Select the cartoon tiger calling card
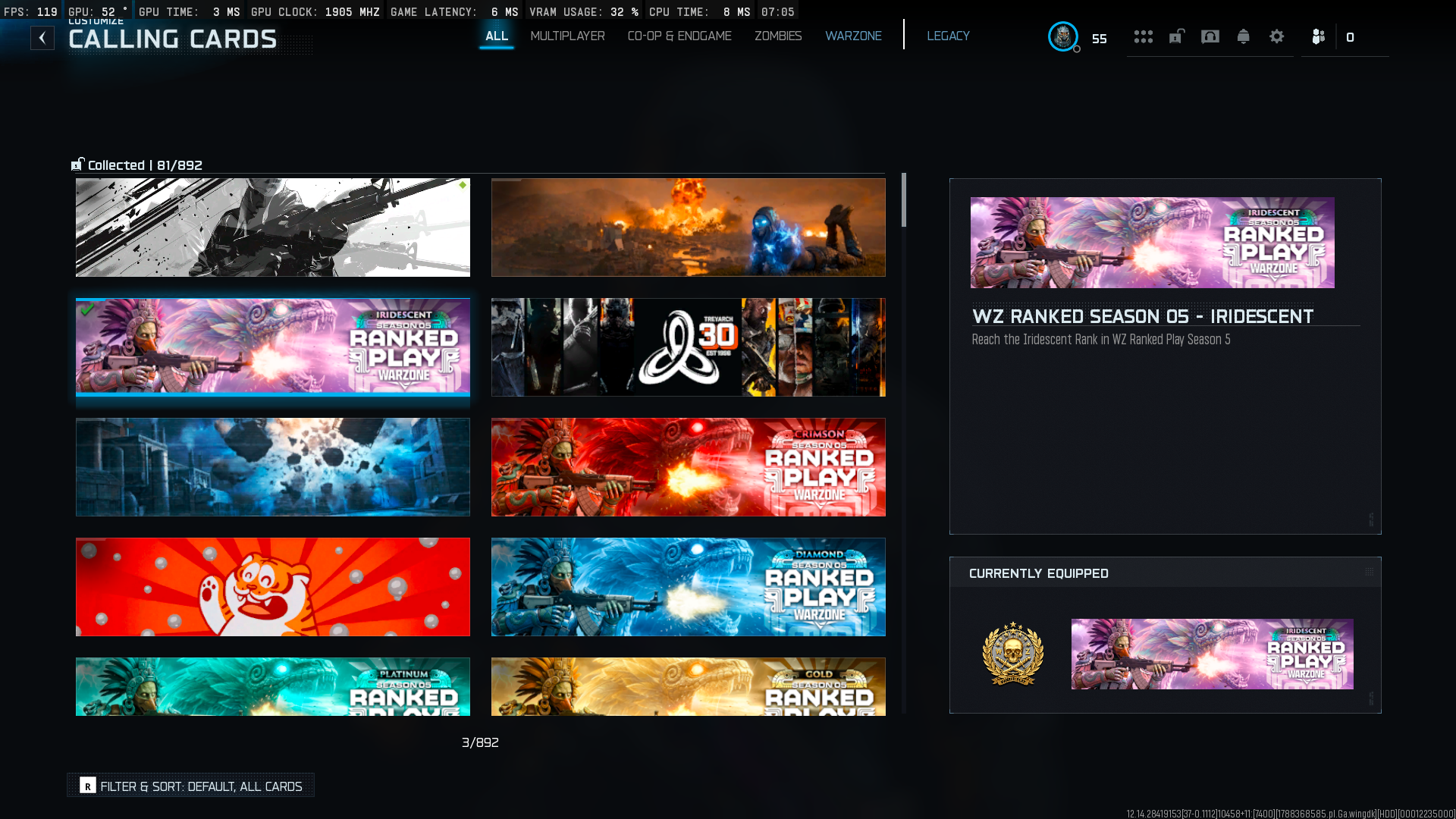The height and width of the screenshot is (819, 1456). tap(273, 587)
